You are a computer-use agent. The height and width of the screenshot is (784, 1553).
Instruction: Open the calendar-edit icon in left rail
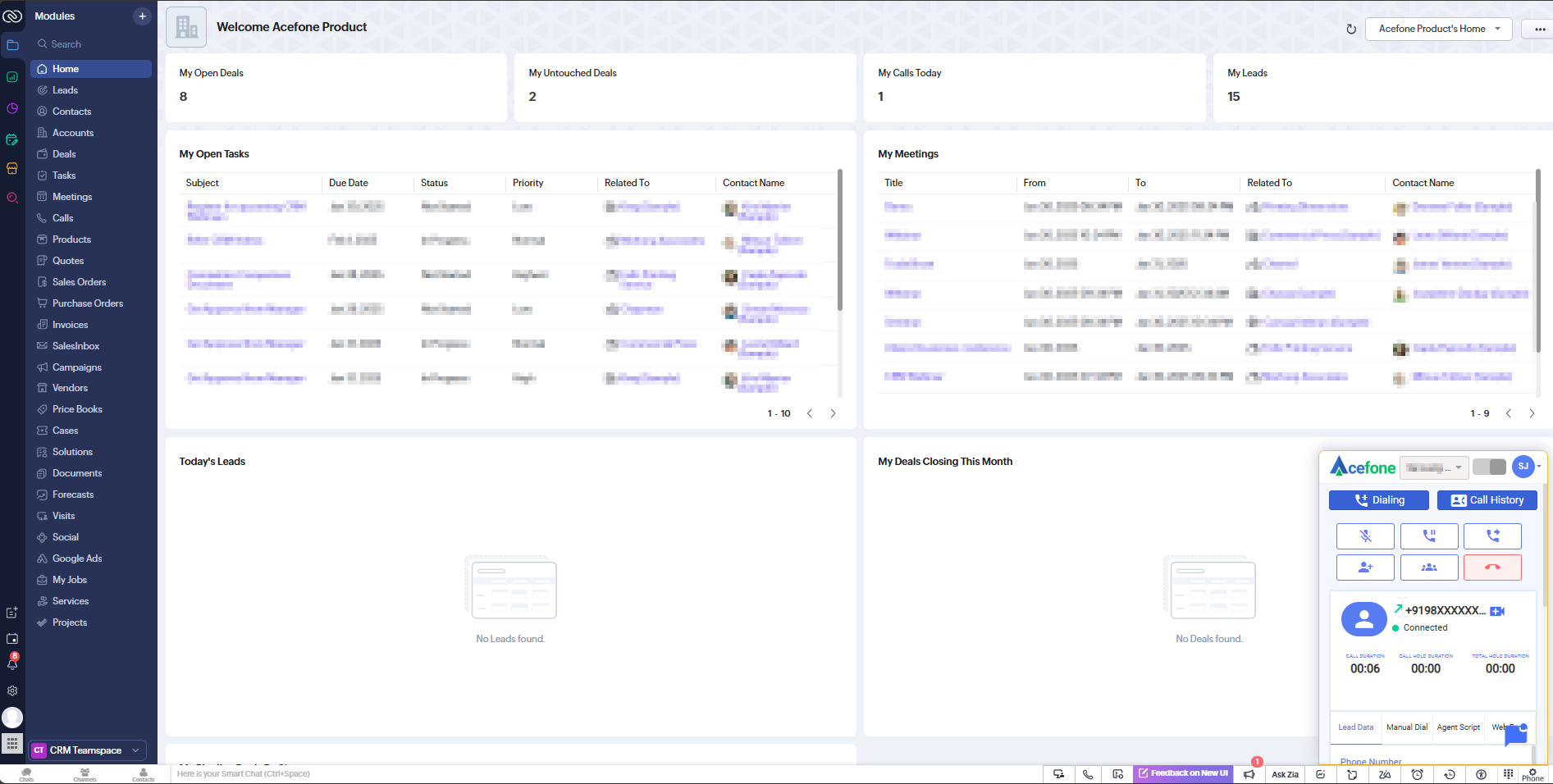[12, 140]
